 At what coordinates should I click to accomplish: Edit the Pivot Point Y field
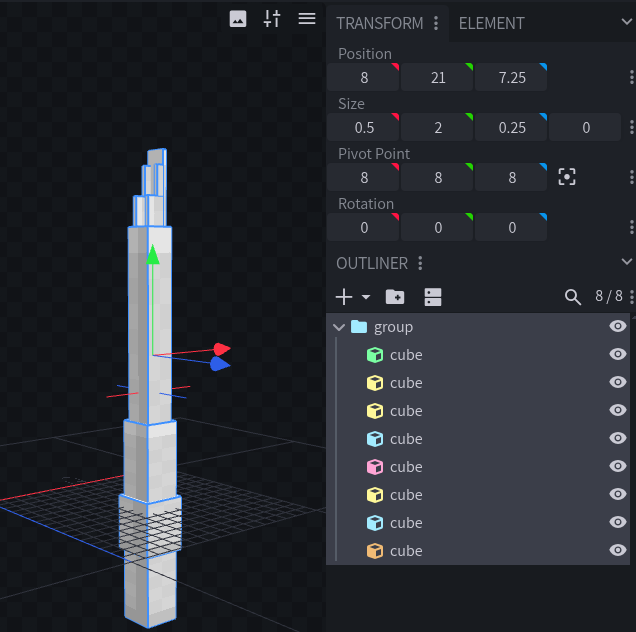[437, 177]
